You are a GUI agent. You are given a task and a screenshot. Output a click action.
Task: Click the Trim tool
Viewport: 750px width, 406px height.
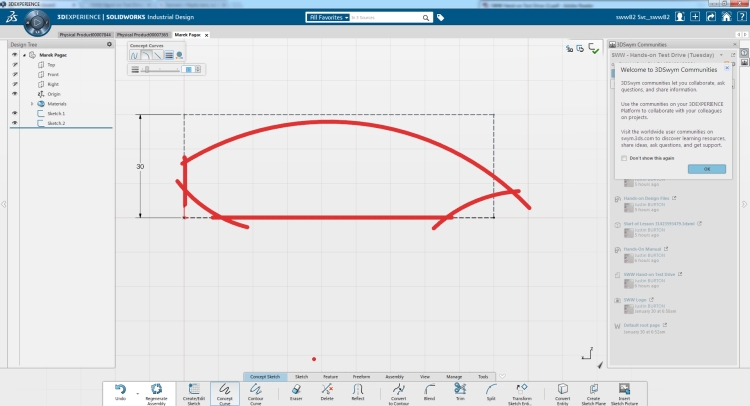[460, 390]
